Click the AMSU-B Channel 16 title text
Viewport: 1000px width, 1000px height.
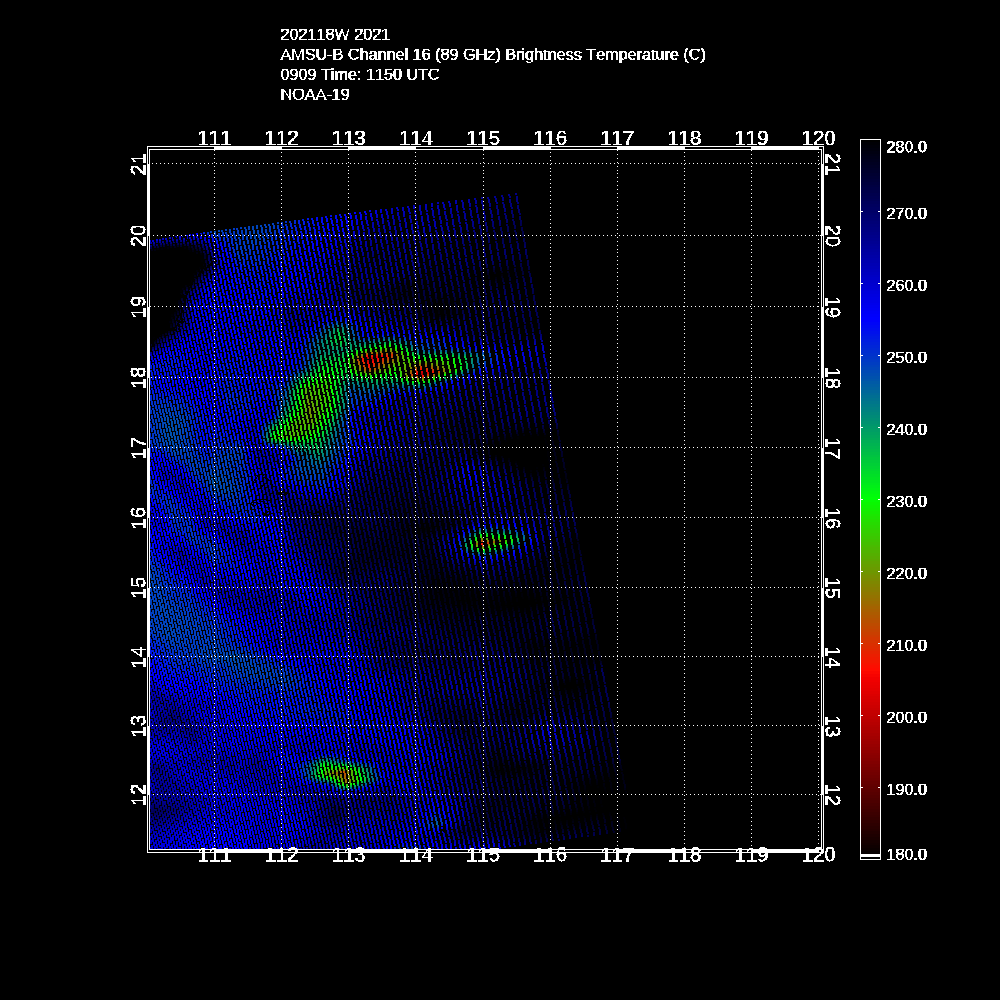[x=492, y=55]
